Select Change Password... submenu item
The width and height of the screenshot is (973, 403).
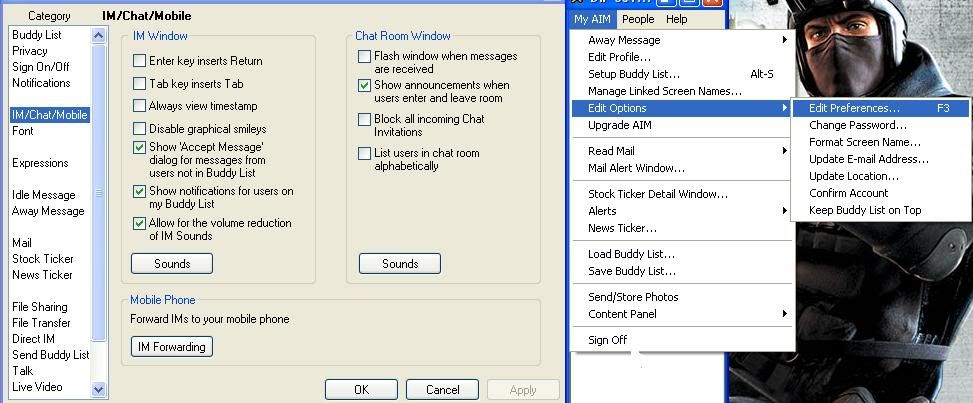click(881, 125)
